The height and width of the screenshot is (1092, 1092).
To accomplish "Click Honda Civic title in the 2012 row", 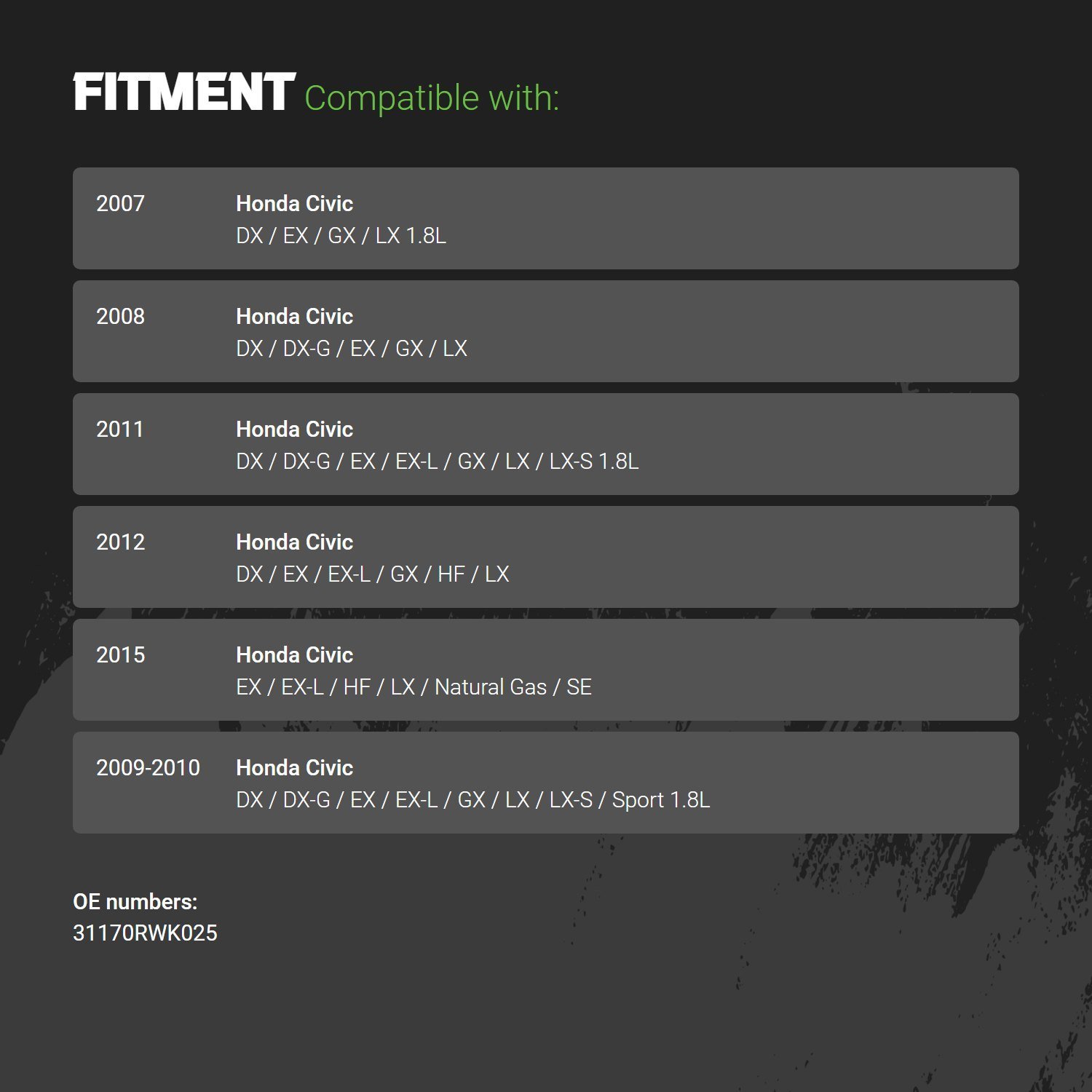I will click(x=294, y=542).
